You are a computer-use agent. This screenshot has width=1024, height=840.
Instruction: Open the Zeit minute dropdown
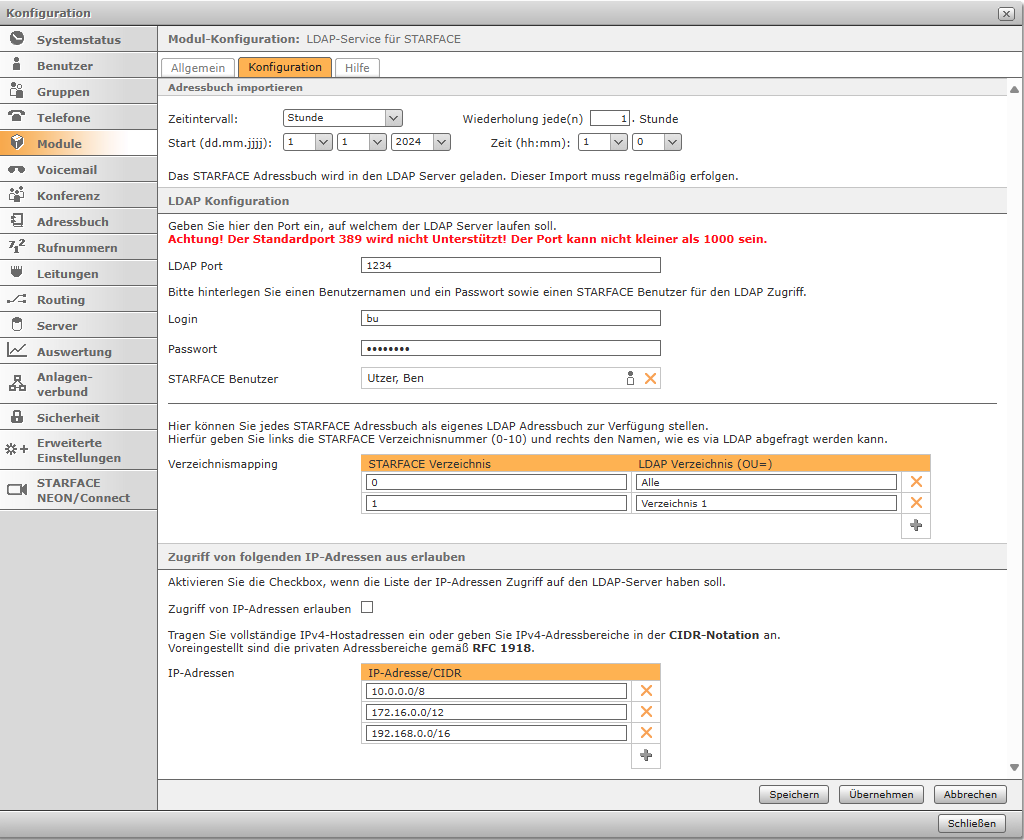[657, 142]
